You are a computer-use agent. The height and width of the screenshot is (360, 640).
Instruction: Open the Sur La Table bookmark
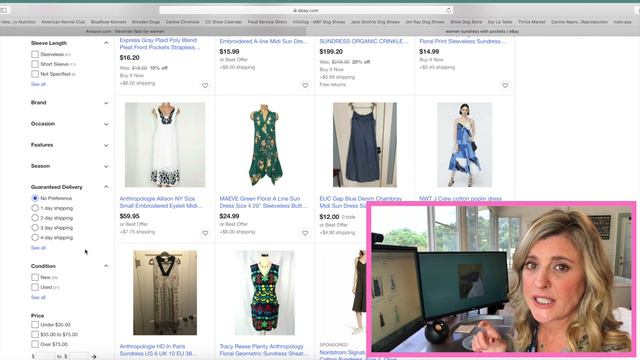(500, 22)
